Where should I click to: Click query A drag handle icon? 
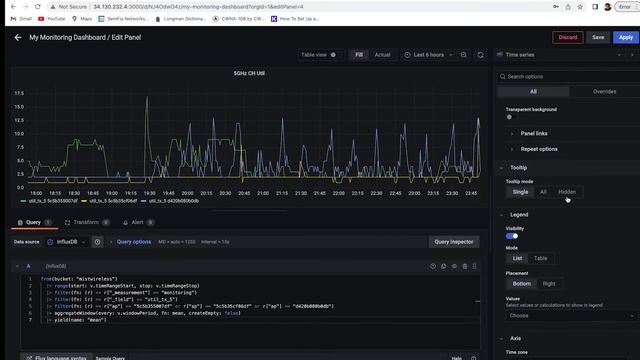474,267
